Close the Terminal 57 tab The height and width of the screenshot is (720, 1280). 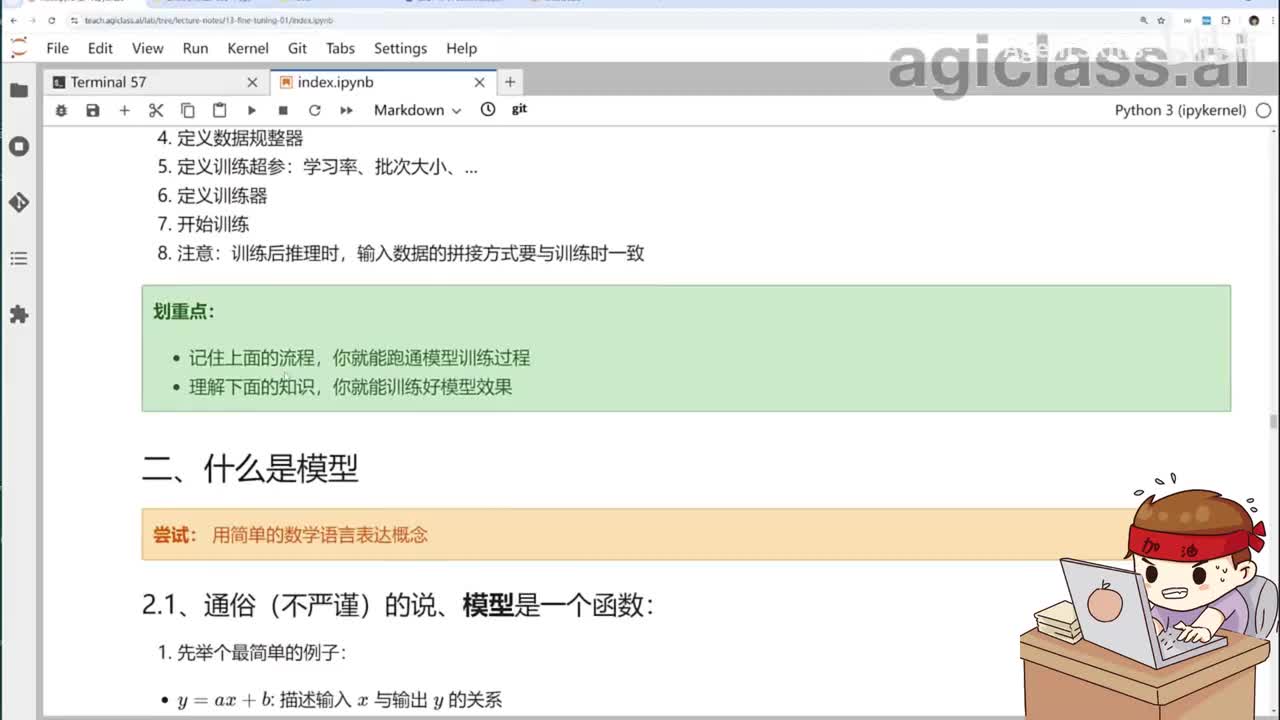(252, 82)
